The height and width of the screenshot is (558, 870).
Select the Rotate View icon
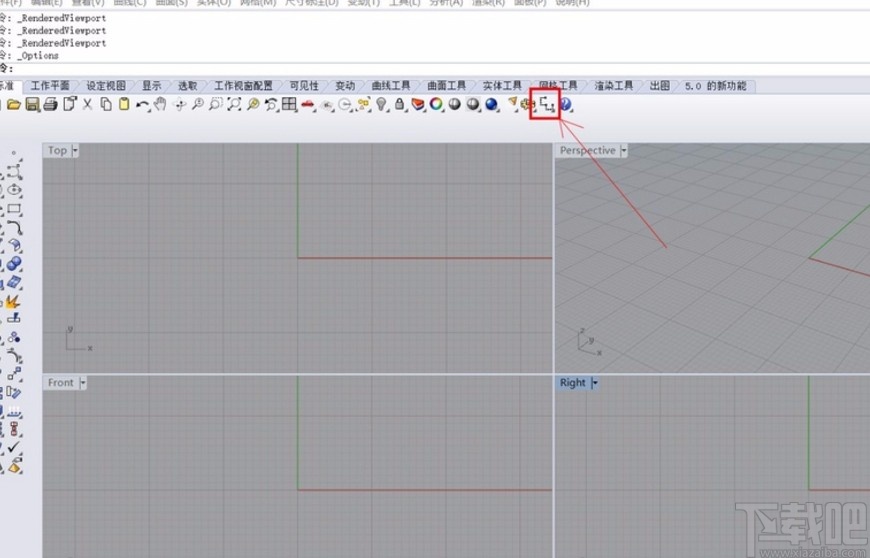click(179, 104)
